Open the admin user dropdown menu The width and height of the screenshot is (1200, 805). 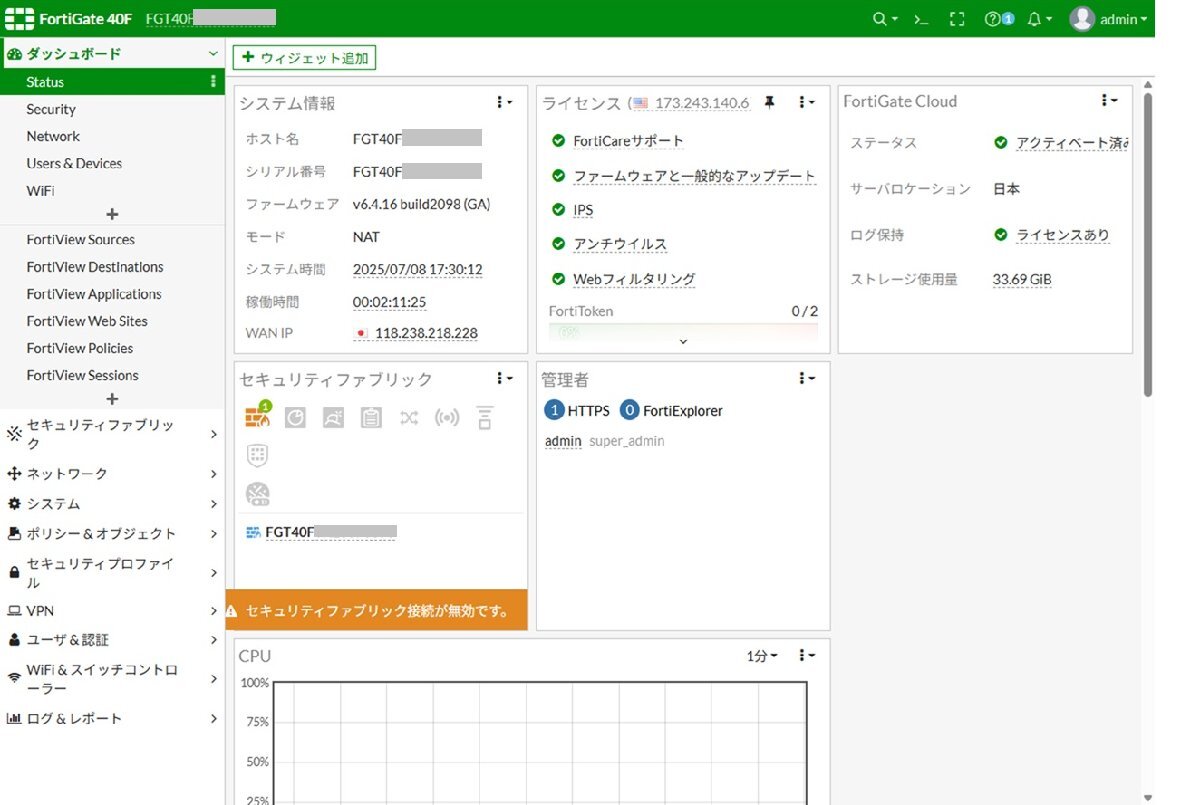click(1109, 19)
